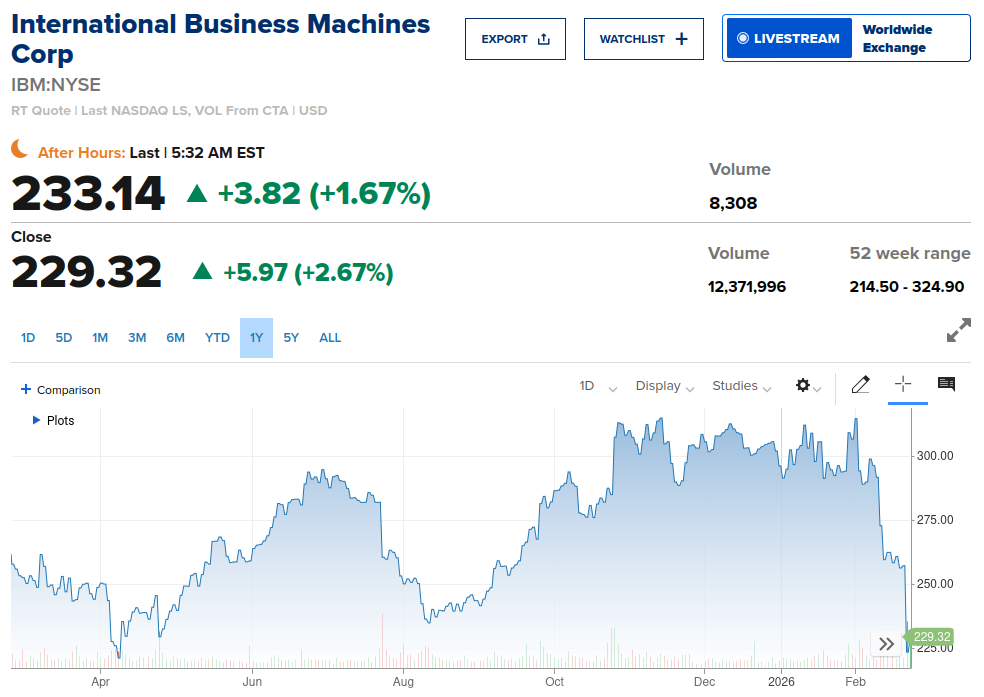This screenshot has width=984, height=697.
Task: Click the RT Quote disclaimer text
Action: (169, 110)
